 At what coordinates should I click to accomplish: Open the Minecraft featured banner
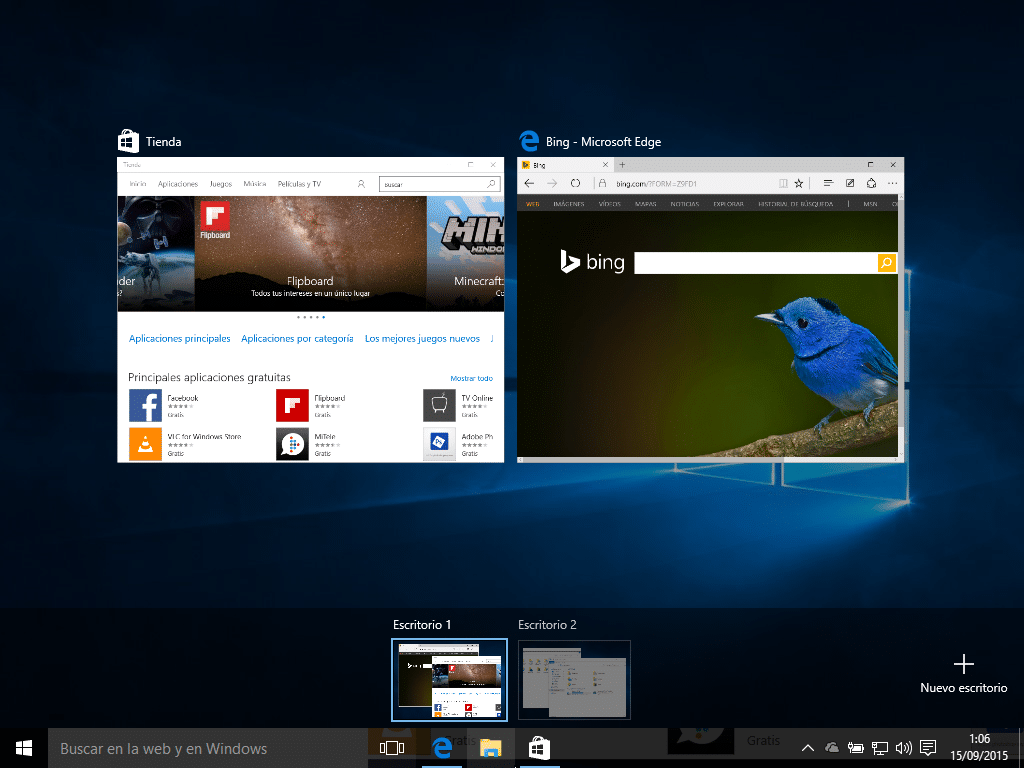(x=466, y=253)
